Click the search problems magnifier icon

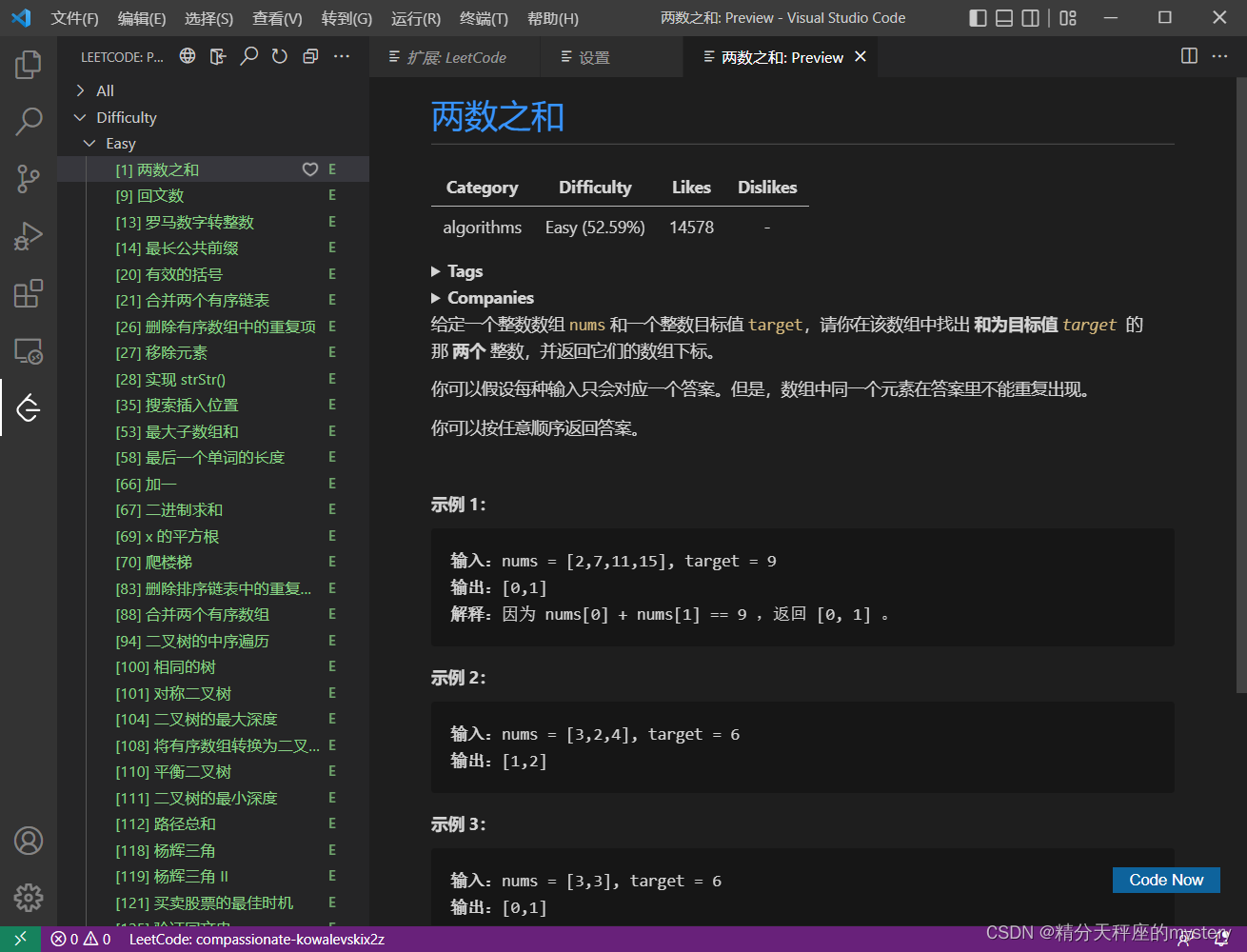click(x=248, y=55)
